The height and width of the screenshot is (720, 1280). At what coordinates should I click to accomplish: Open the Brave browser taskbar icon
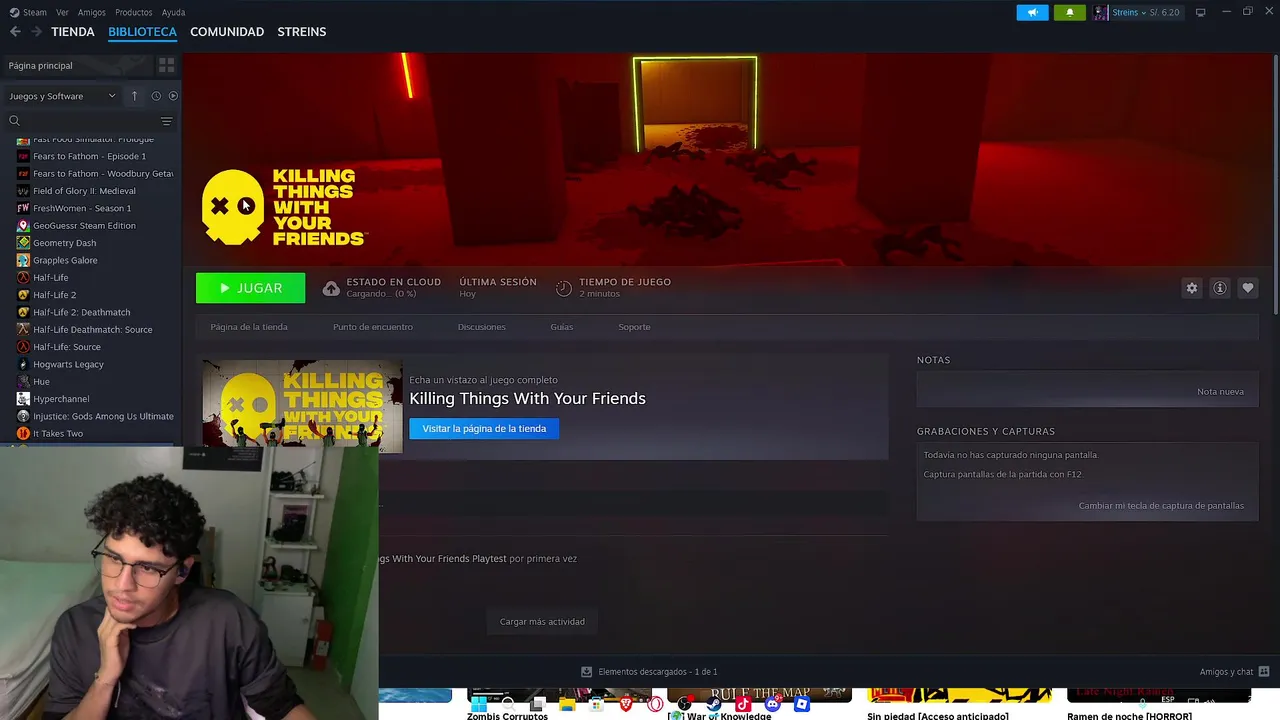pyautogui.click(x=626, y=705)
